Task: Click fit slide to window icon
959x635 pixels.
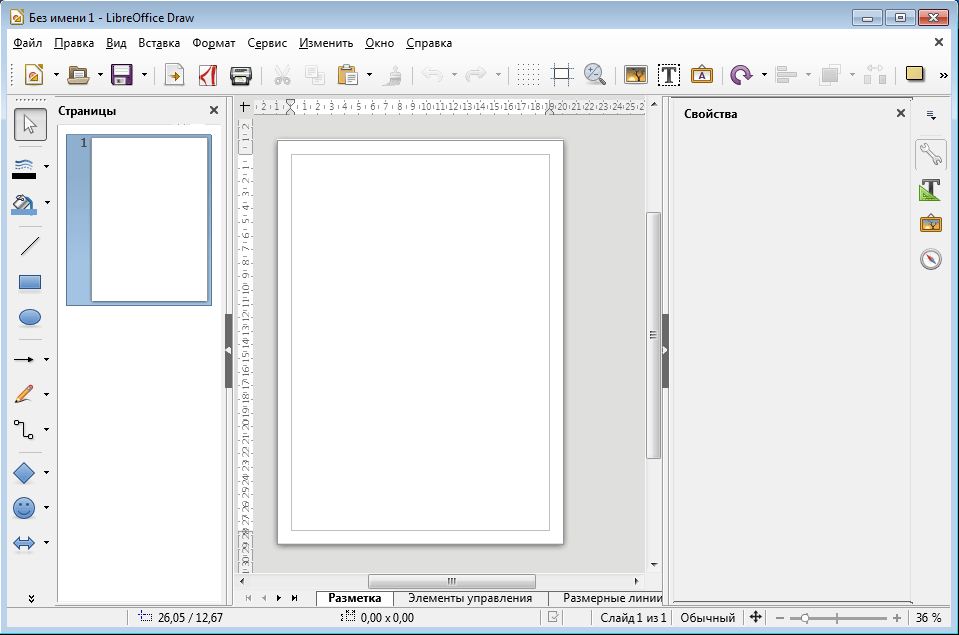Action: coord(756,617)
